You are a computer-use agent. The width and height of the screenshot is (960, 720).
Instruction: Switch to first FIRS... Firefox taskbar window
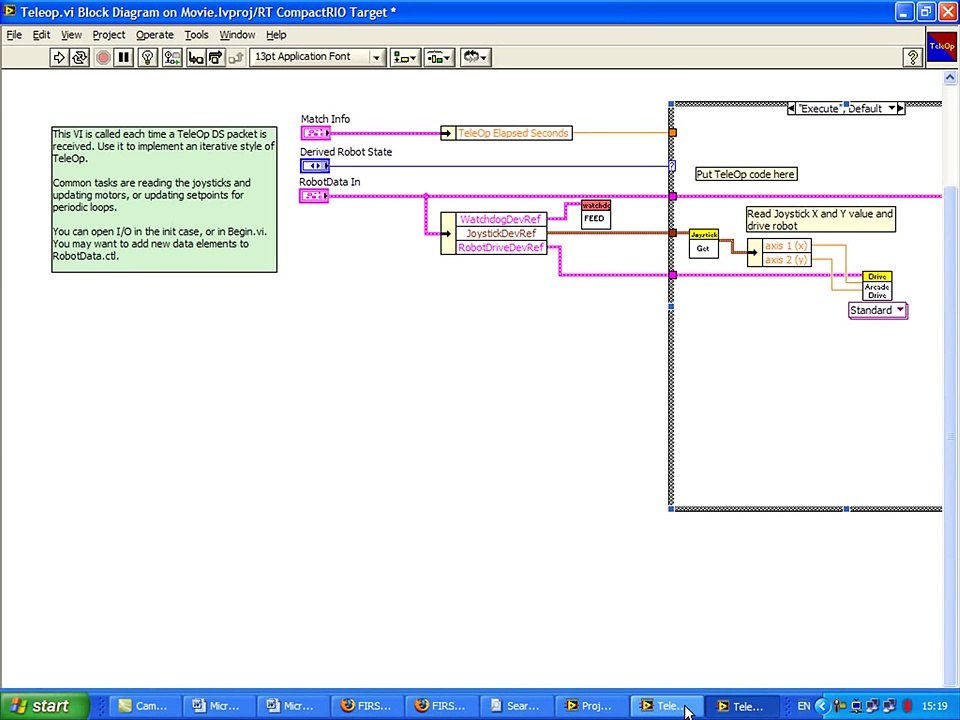tap(367, 706)
